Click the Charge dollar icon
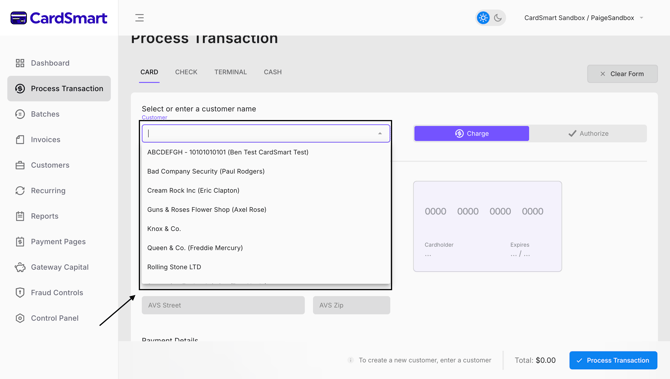 point(459,134)
